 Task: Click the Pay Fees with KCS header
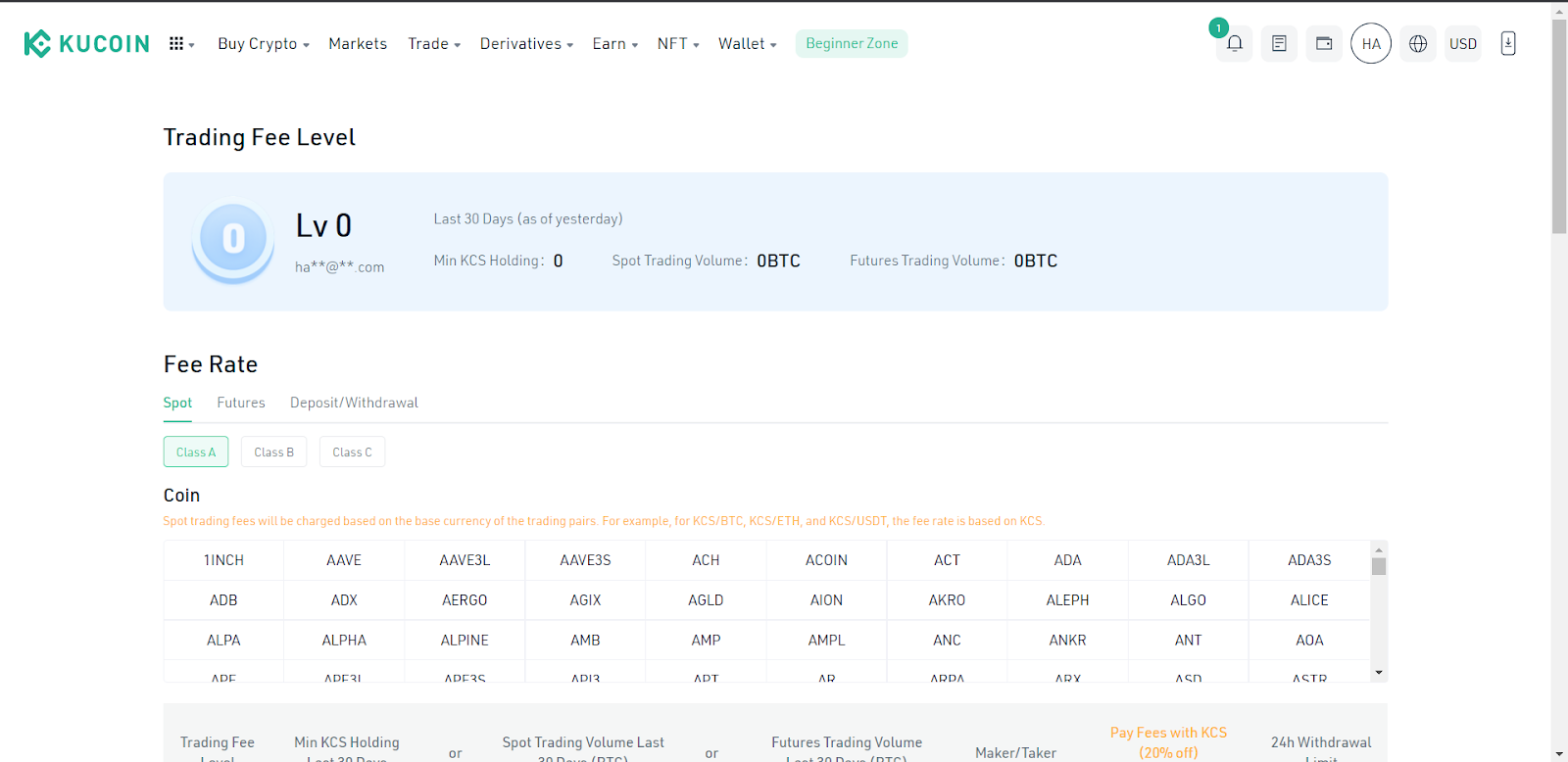[x=1168, y=742]
